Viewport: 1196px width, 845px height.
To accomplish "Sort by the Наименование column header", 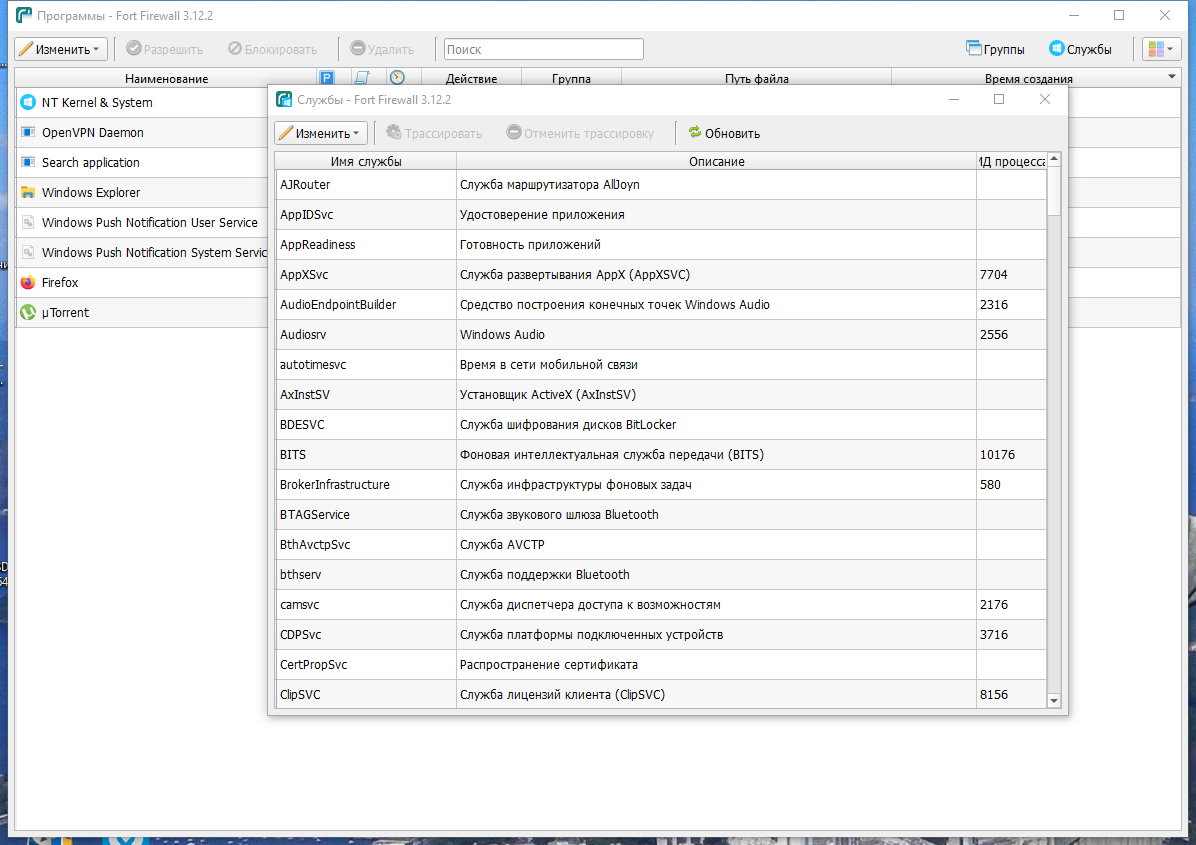I will pyautogui.click(x=166, y=78).
